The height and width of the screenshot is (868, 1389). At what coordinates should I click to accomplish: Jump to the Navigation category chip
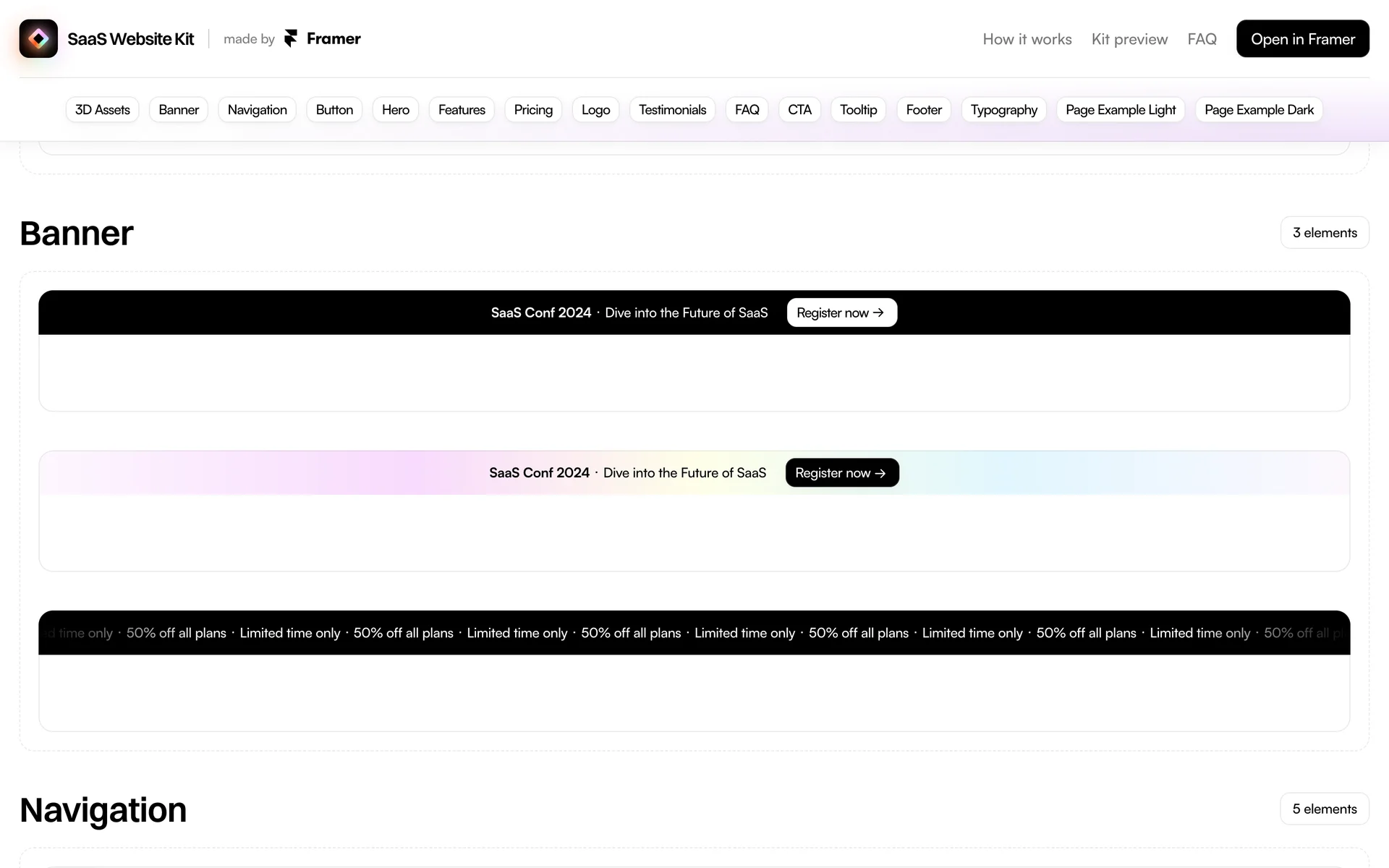257,110
